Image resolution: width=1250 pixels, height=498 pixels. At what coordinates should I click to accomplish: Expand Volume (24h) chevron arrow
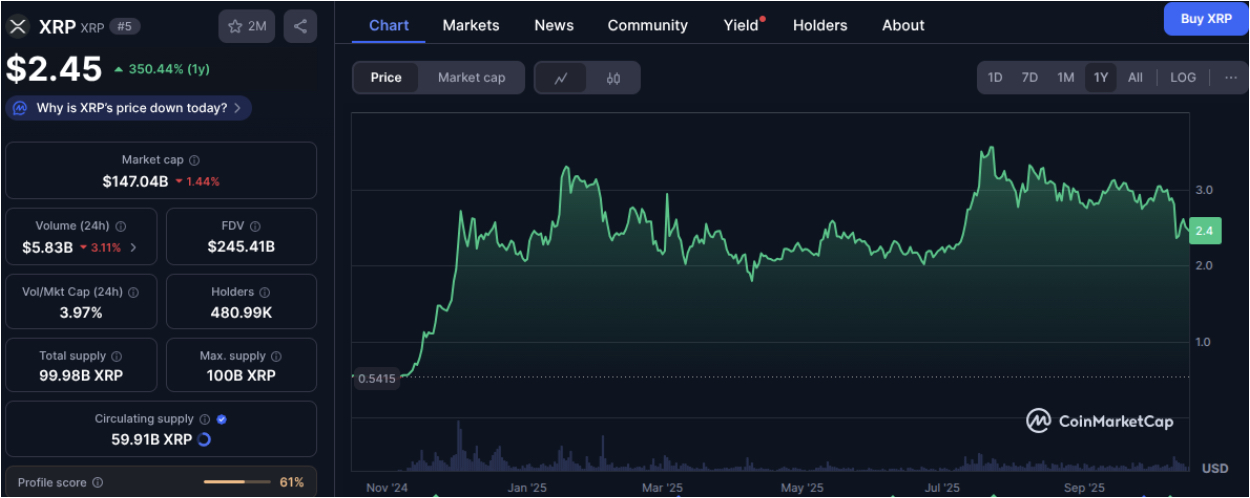(134, 247)
